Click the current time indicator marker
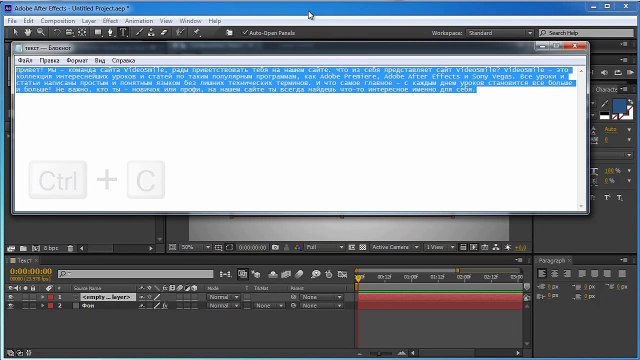 pos(358,278)
